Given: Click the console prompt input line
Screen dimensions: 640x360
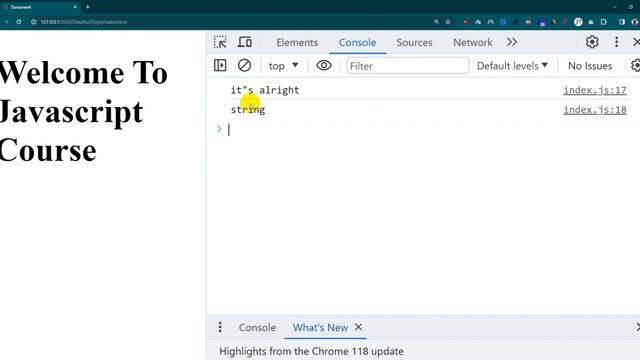Looking at the screenshot, I should click(424, 129).
